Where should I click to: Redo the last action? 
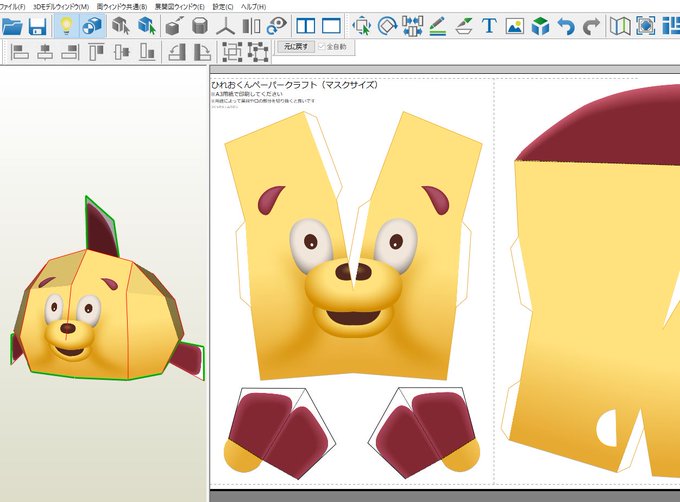pyautogui.click(x=591, y=26)
